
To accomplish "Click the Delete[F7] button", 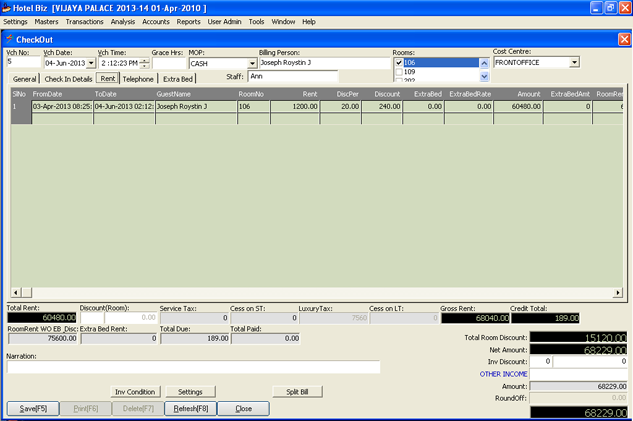I will pyautogui.click(x=138, y=408).
